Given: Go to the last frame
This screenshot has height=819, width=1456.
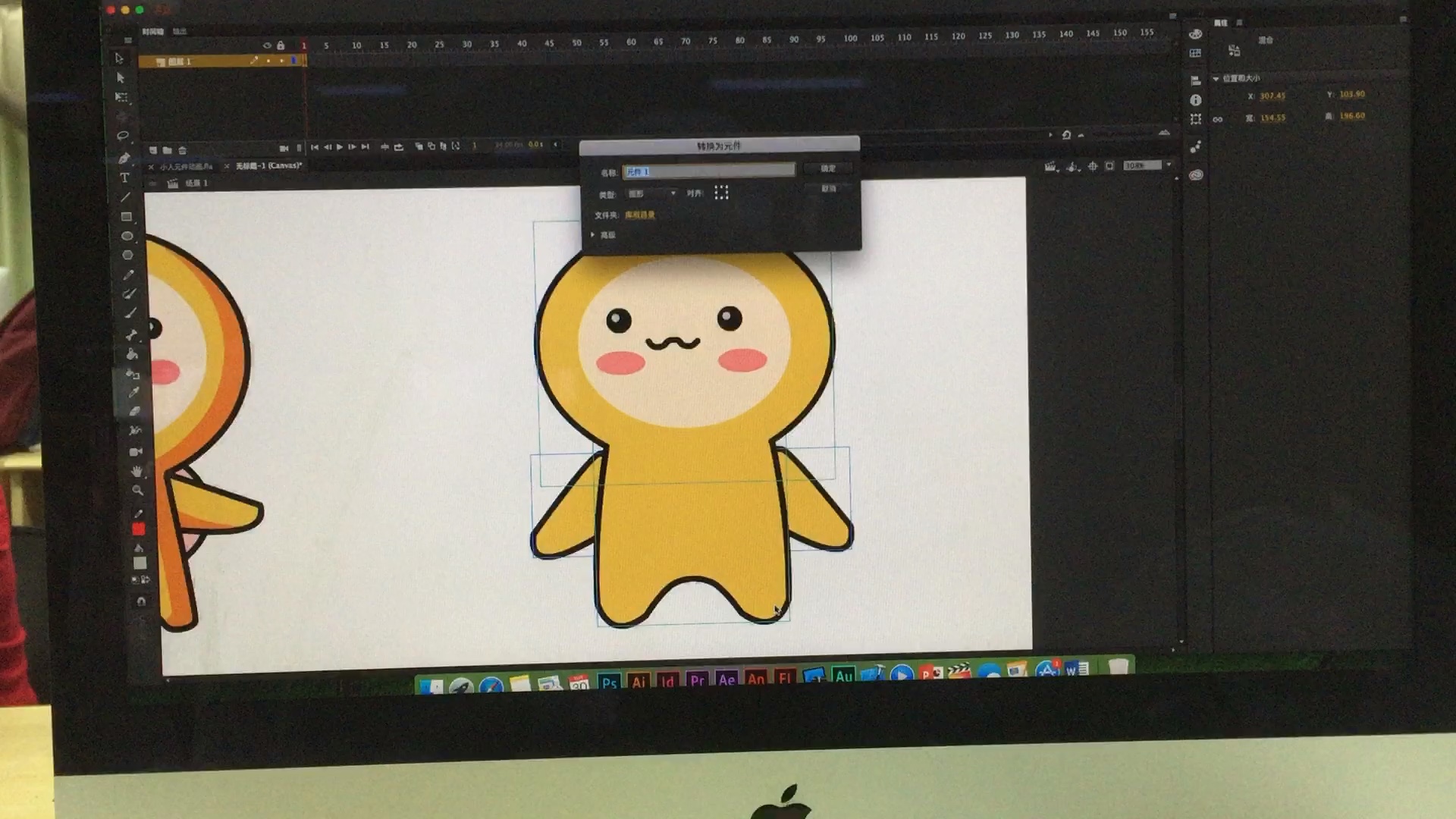Looking at the screenshot, I should 365,146.
